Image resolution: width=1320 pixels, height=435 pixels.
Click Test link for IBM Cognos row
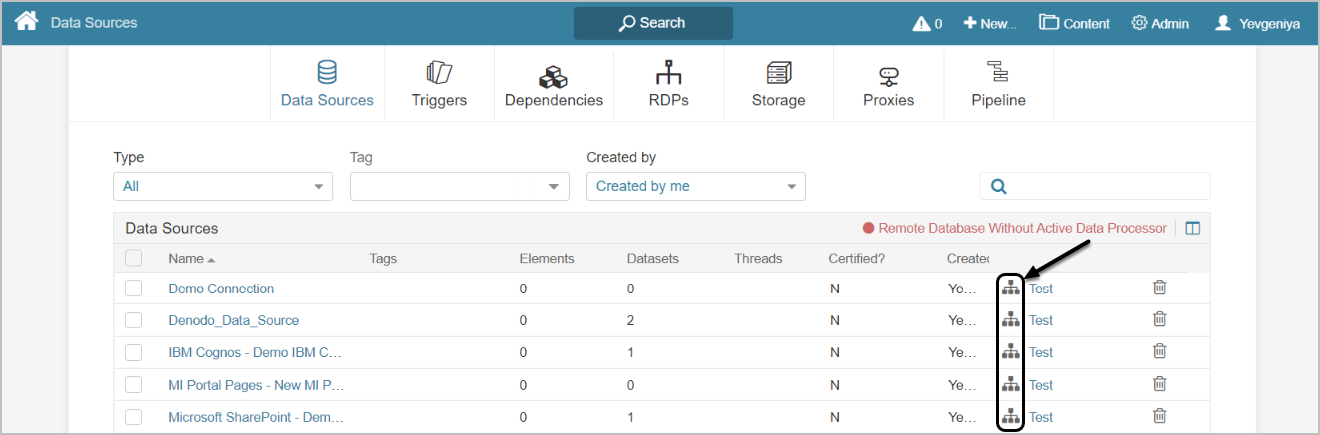tap(1041, 352)
